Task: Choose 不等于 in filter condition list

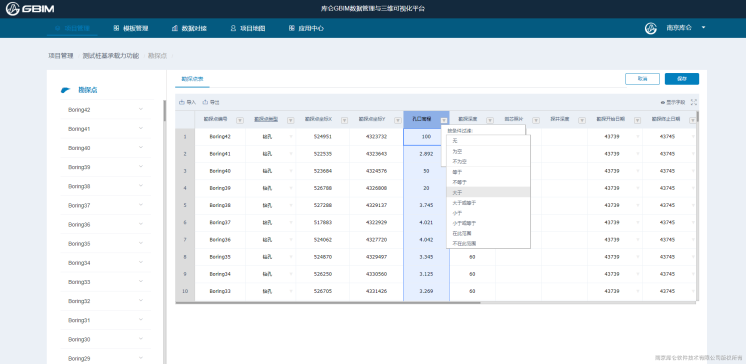Action: point(488,182)
